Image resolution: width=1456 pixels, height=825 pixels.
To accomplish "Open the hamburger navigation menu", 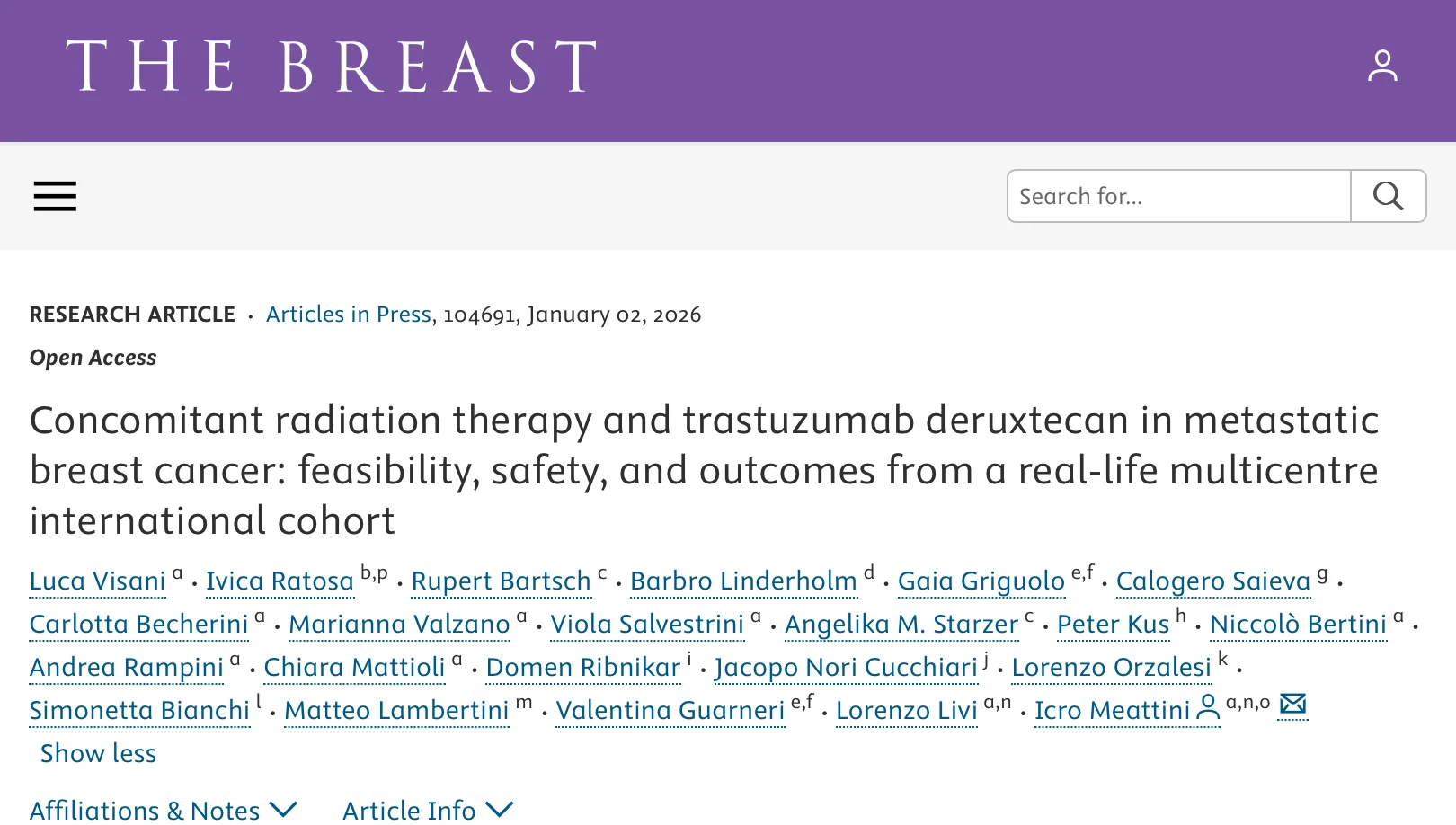I will (x=55, y=196).
